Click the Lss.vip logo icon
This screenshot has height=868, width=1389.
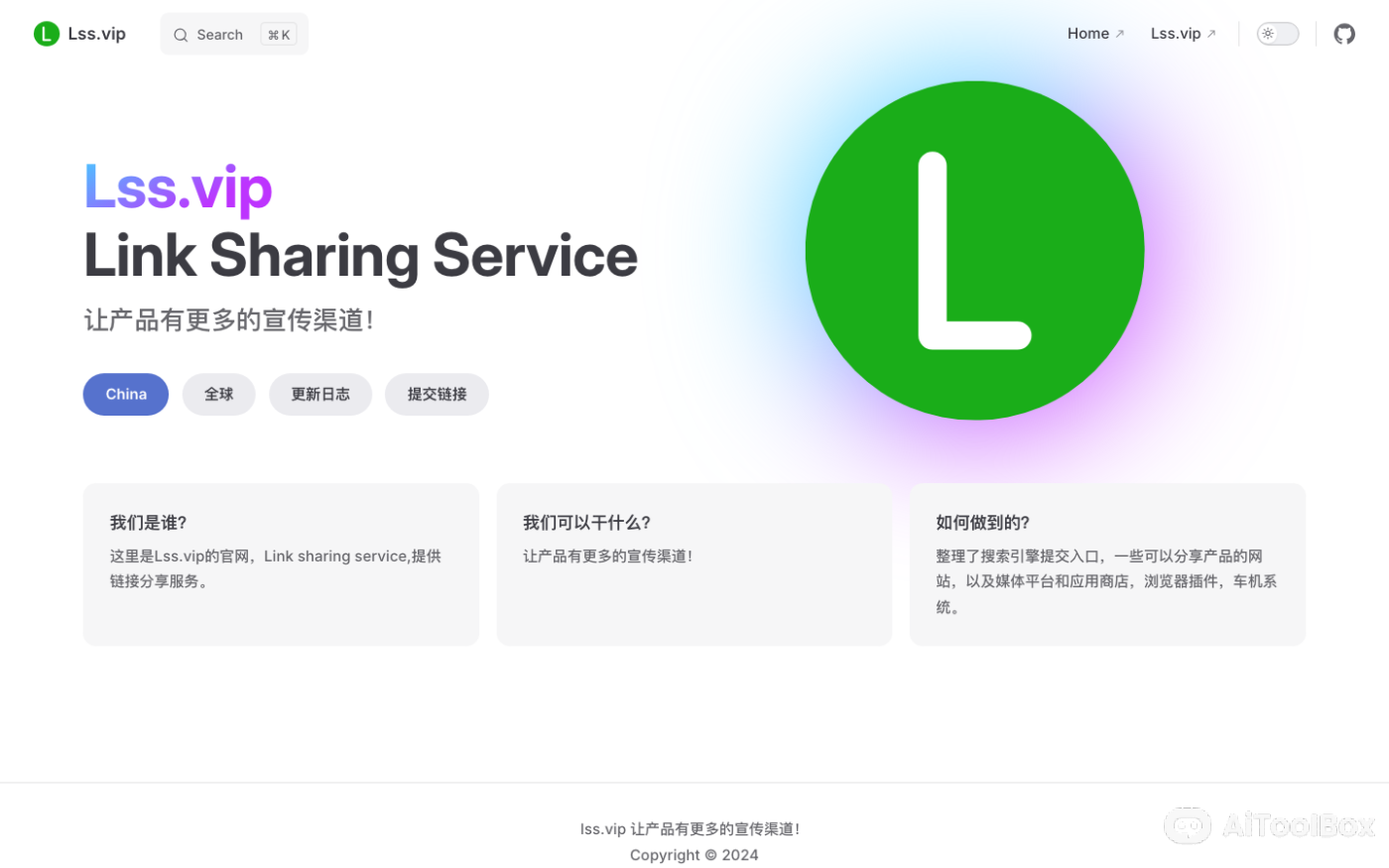coord(46,33)
